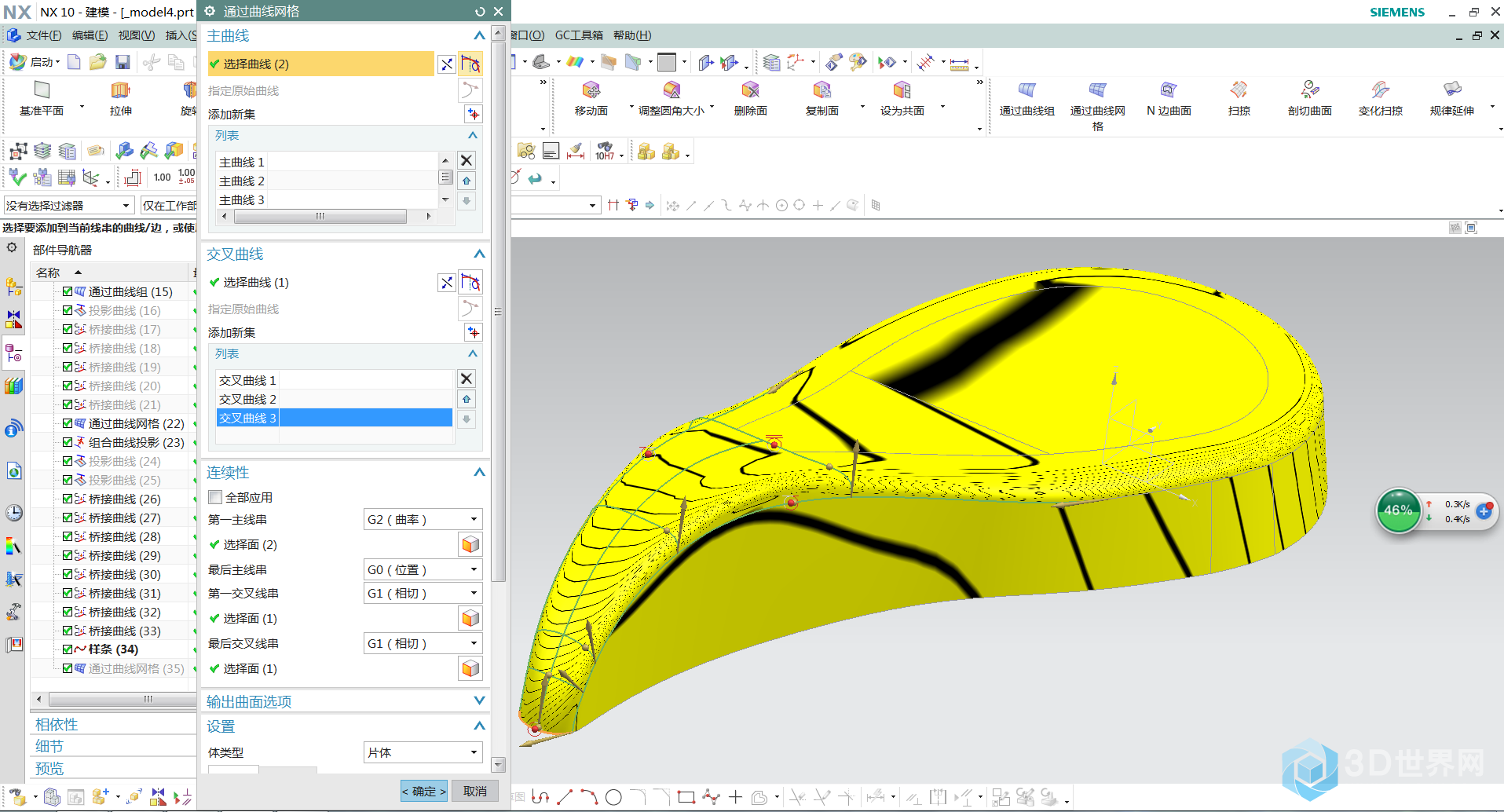Open 第一主线串 continuity dropdown
This screenshot has width=1504, height=812.
[x=423, y=519]
